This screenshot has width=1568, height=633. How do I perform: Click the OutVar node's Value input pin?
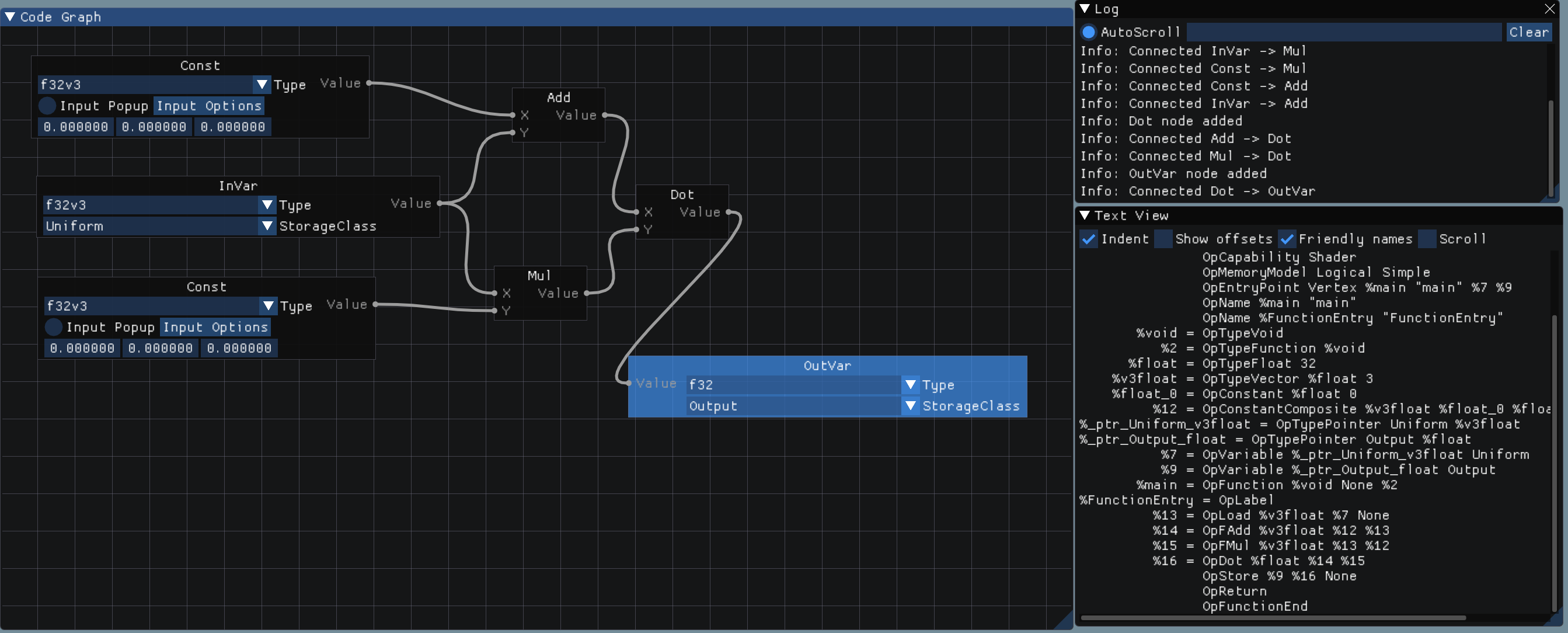(629, 383)
